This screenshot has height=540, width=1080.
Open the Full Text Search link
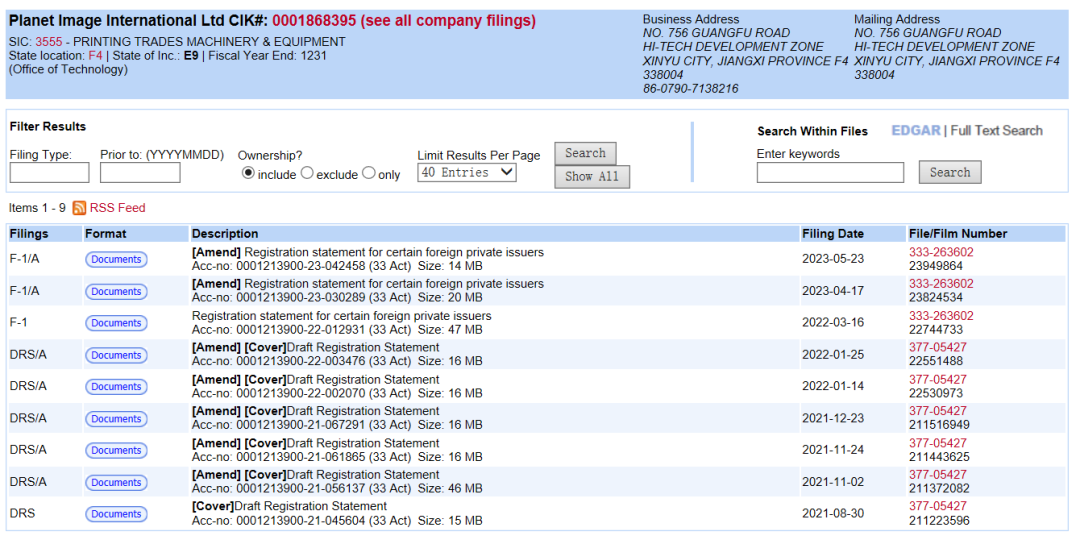pyautogui.click(x=997, y=131)
